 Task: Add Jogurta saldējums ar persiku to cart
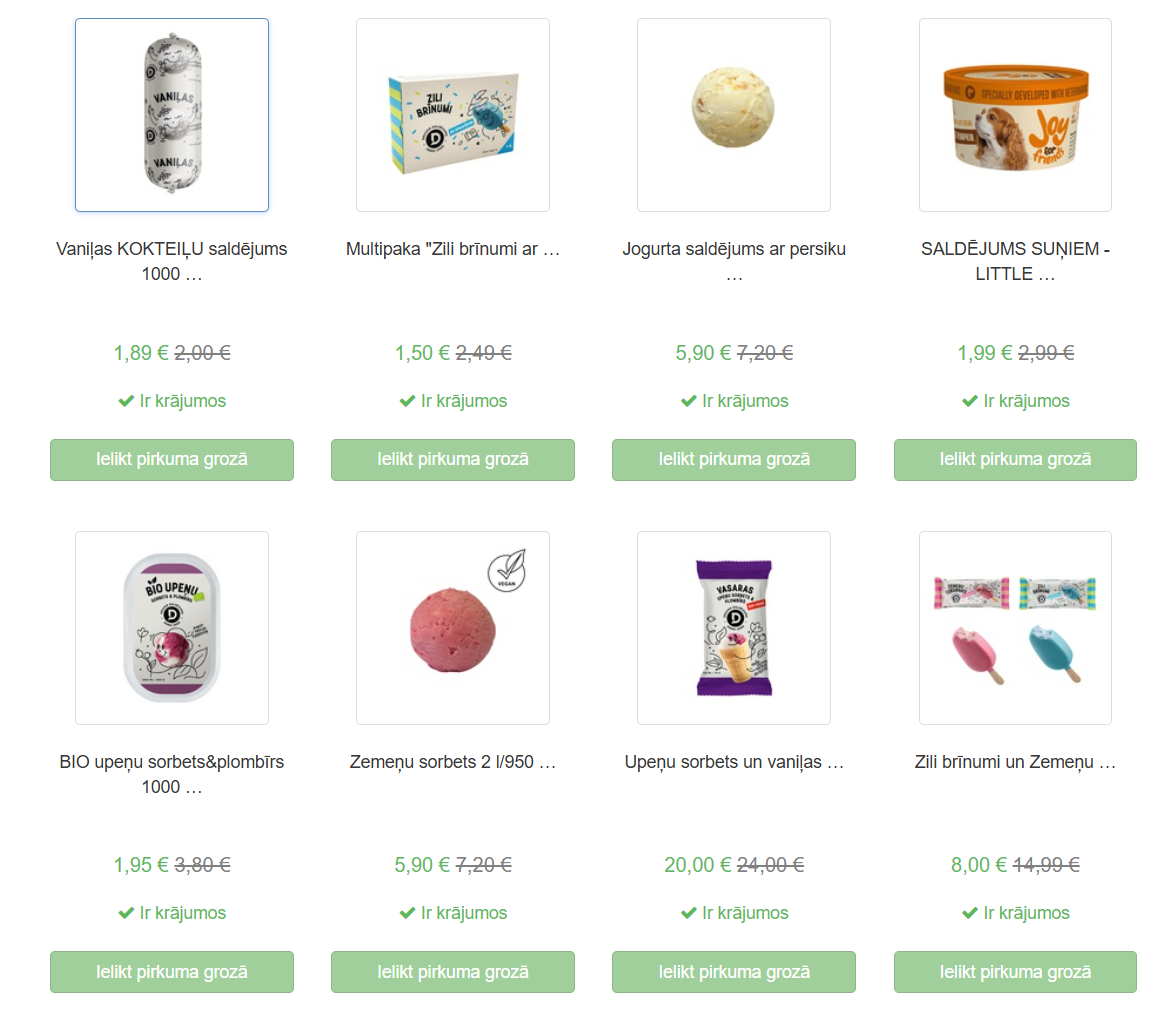tap(734, 459)
